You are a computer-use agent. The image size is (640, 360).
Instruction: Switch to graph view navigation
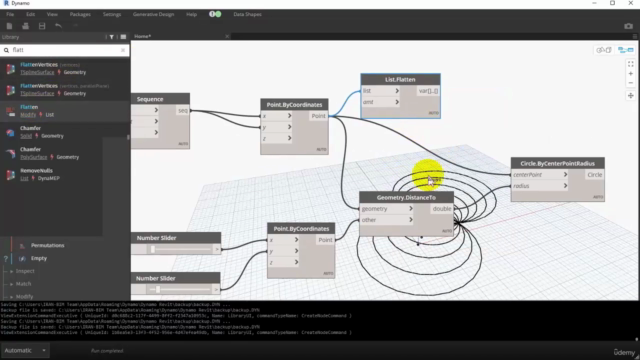click(625, 50)
